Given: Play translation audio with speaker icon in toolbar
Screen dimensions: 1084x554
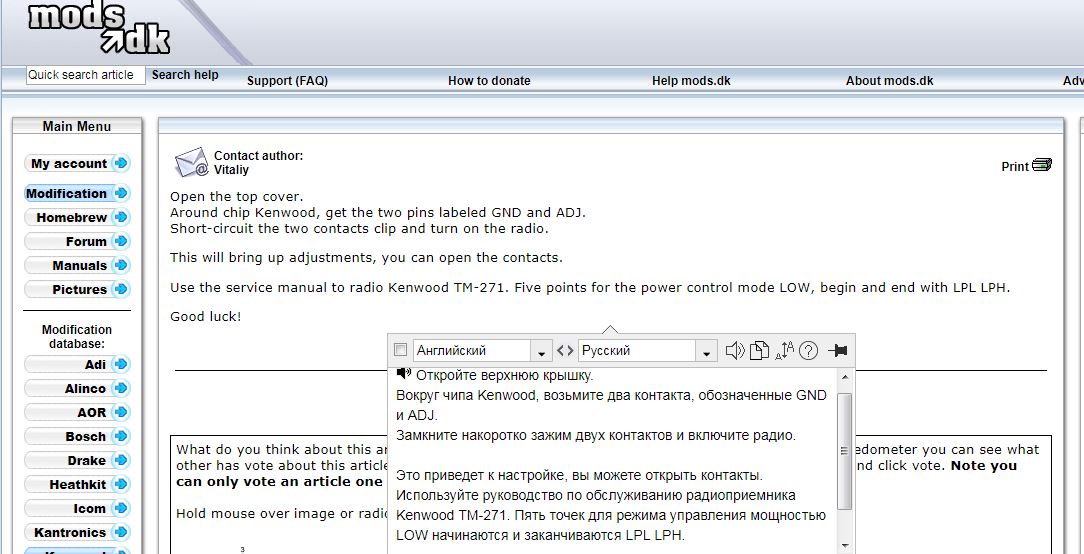Looking at the screenshot, I should click(x=734, y=351).
